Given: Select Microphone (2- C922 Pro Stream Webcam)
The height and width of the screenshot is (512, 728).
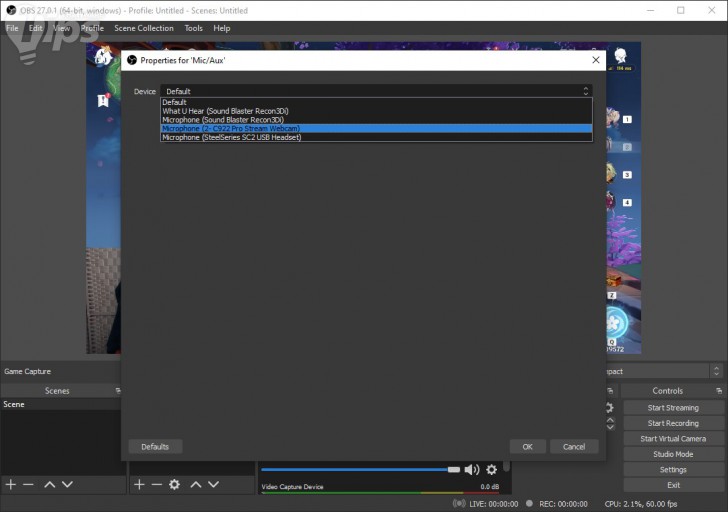Looking at the screenshot, I should pyautogui.click(x=376, y=129).
